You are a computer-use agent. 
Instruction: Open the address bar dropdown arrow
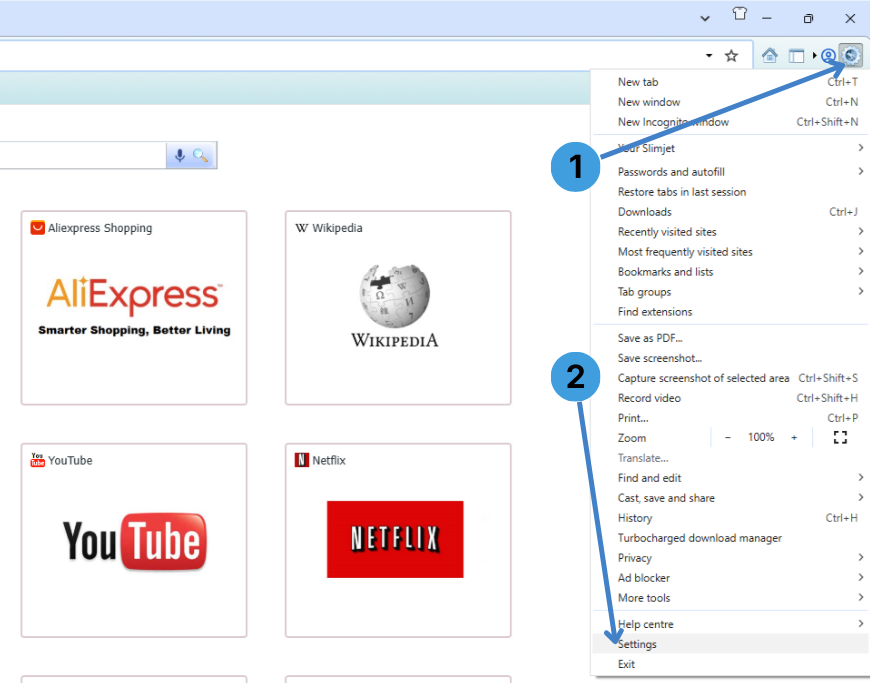coord(709,56)
